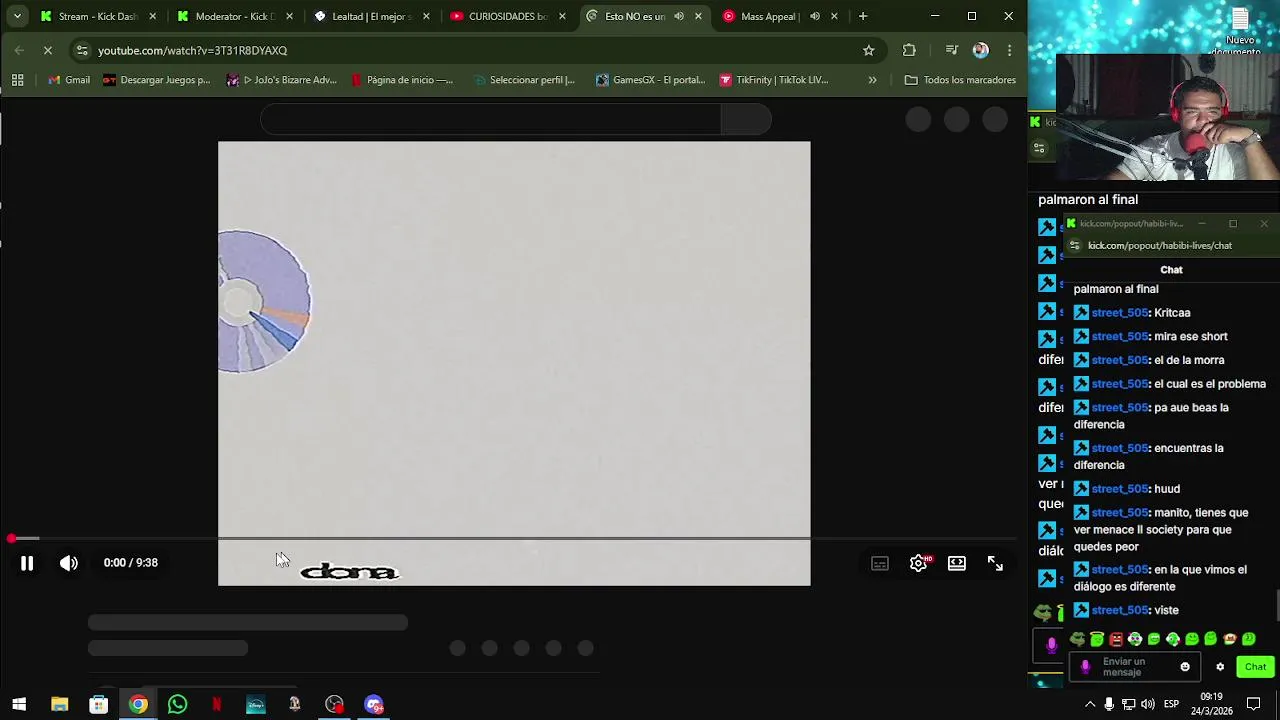
Task: Click street_505 username on Kritcaa message
Action: (x=1120, y=313)
